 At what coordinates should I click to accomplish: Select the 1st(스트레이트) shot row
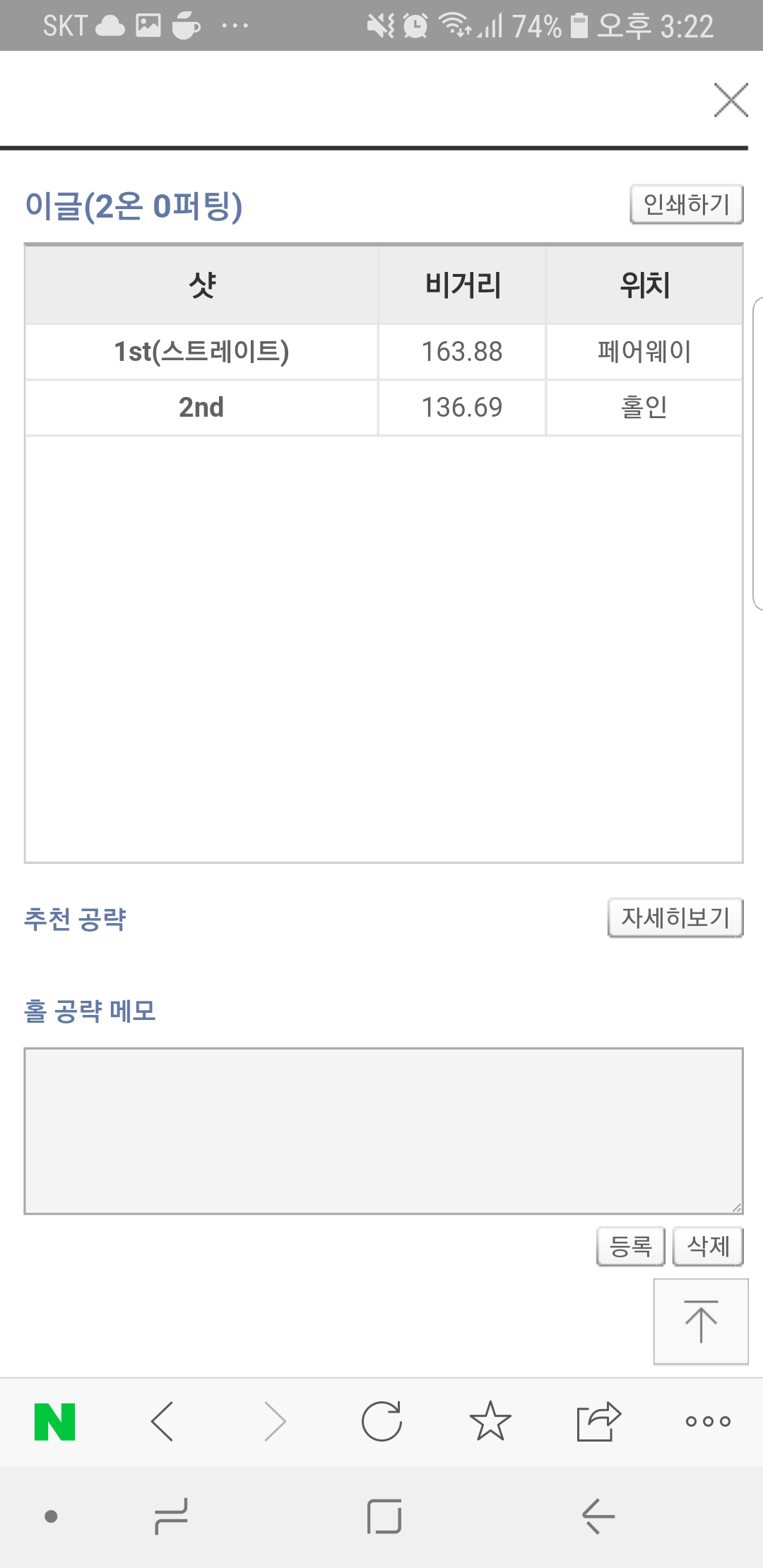(x=201, y=352)
